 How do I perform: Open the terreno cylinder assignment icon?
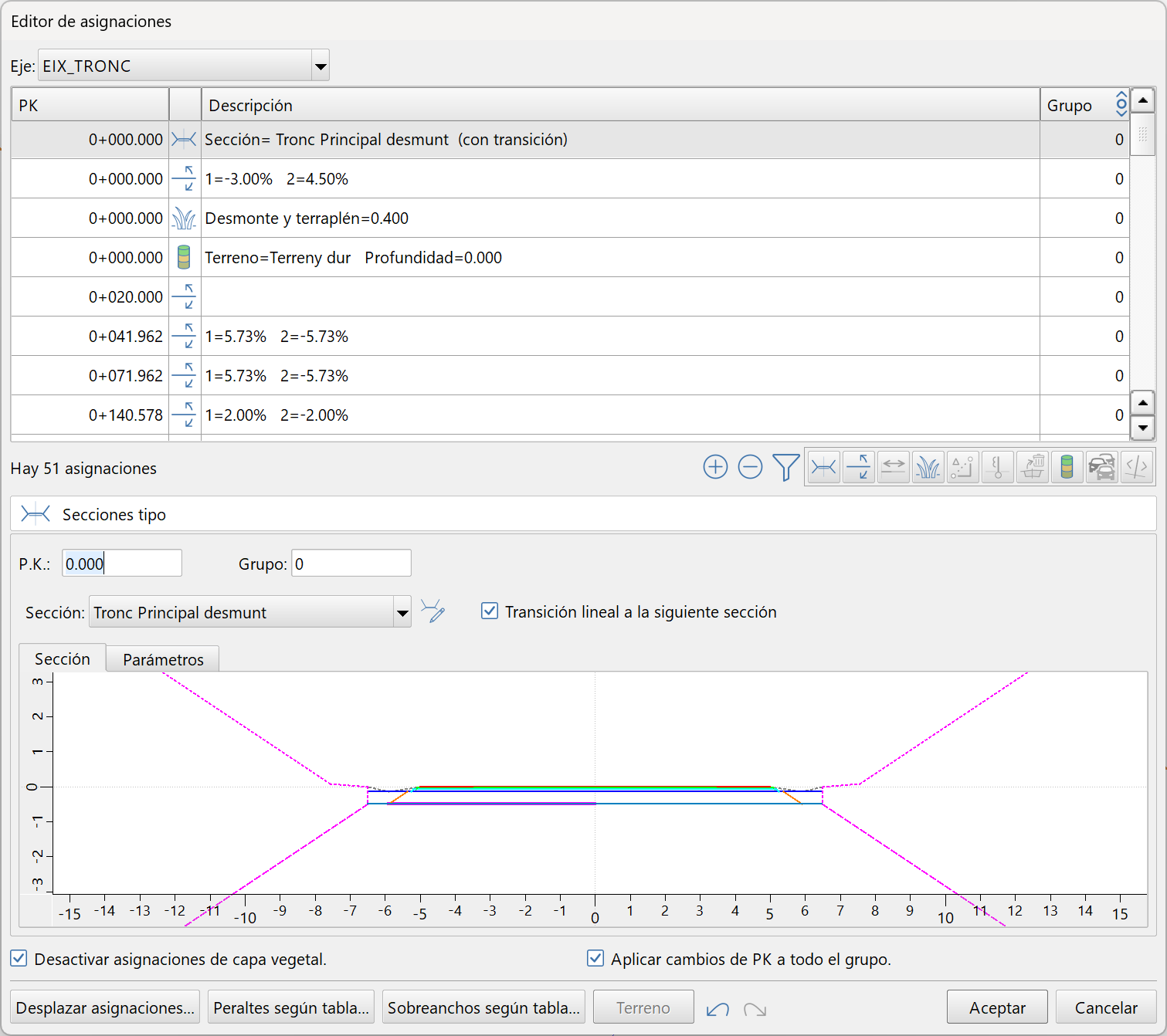[1067, 467]
